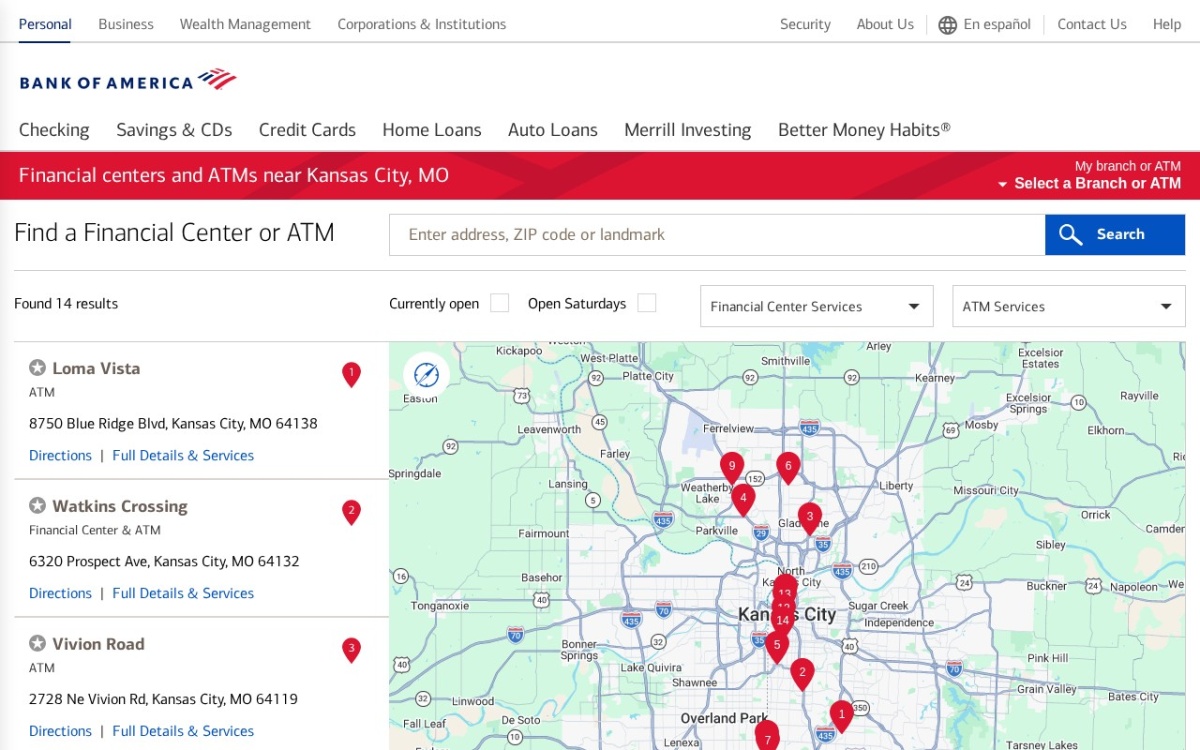Click map marker number 5
1200x750 pixels.
(x=777, y=646)
